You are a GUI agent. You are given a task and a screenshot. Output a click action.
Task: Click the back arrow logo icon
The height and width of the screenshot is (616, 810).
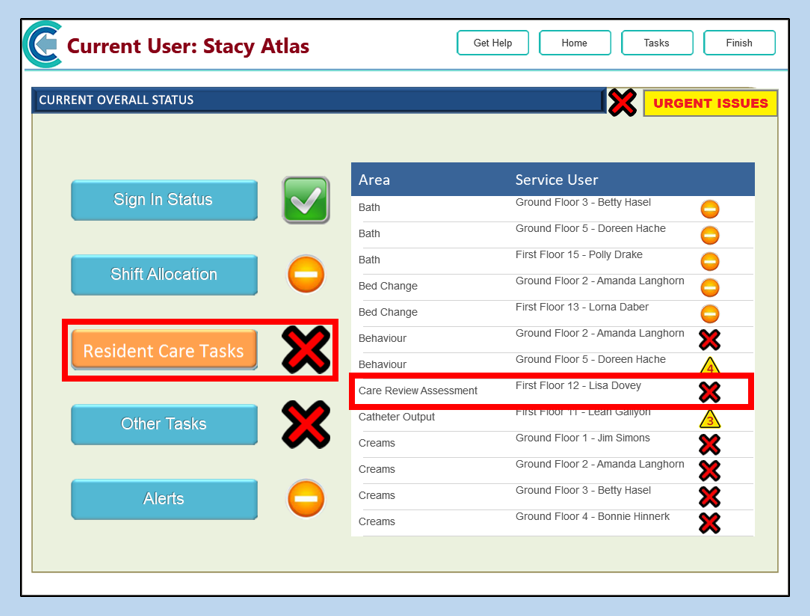click(42, 45)
